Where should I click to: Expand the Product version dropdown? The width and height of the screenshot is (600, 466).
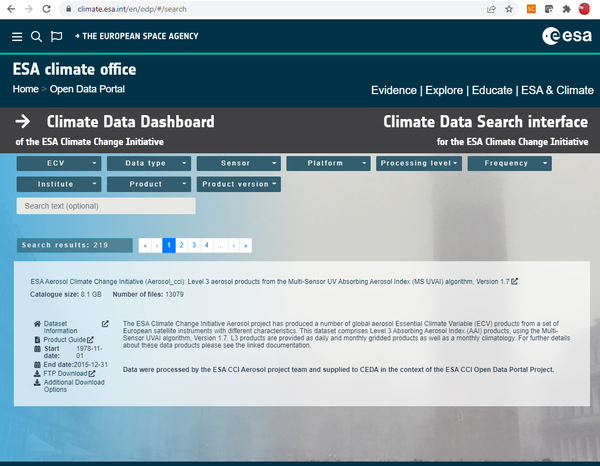coord(239,184)
